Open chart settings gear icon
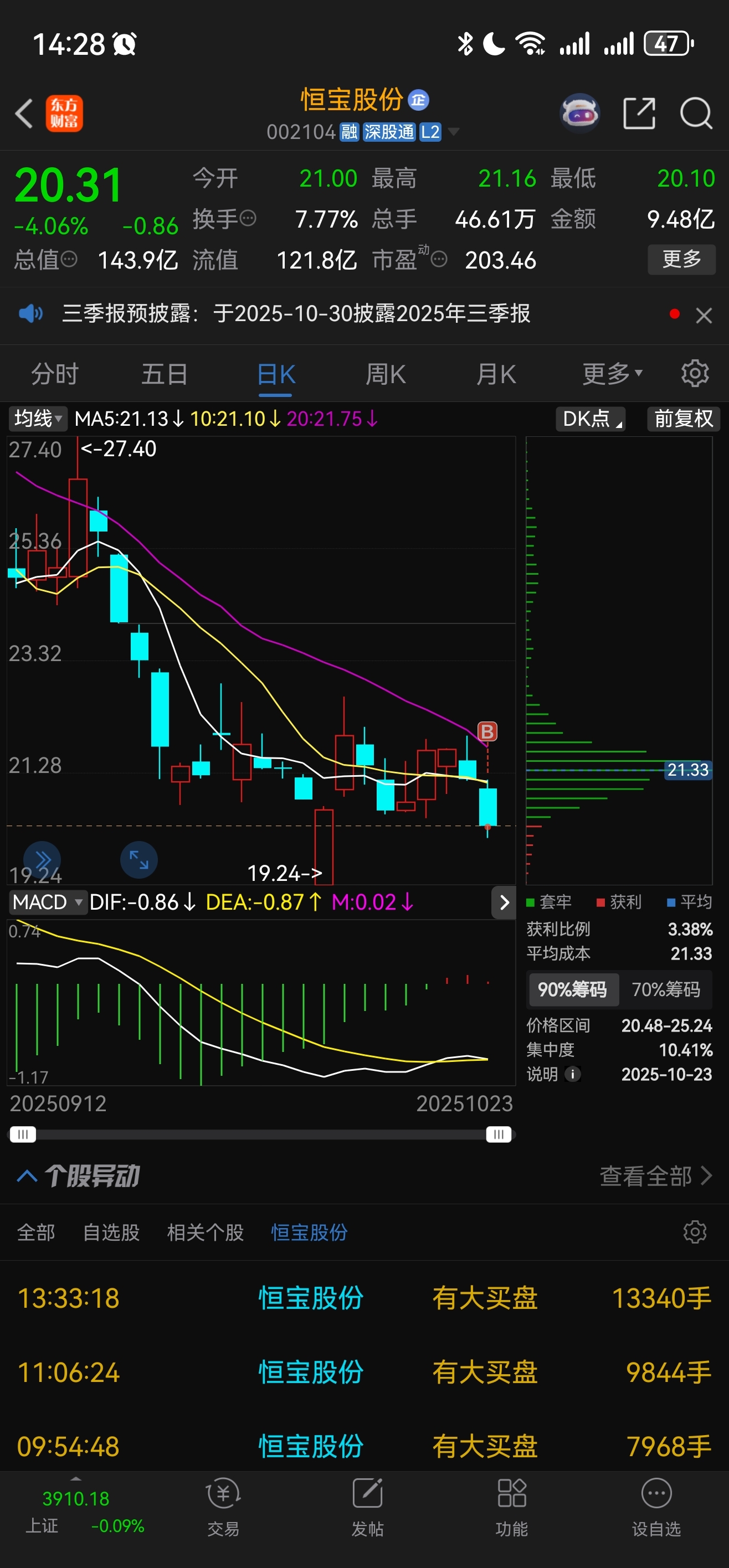The image size is (729, 1568). 695,373
